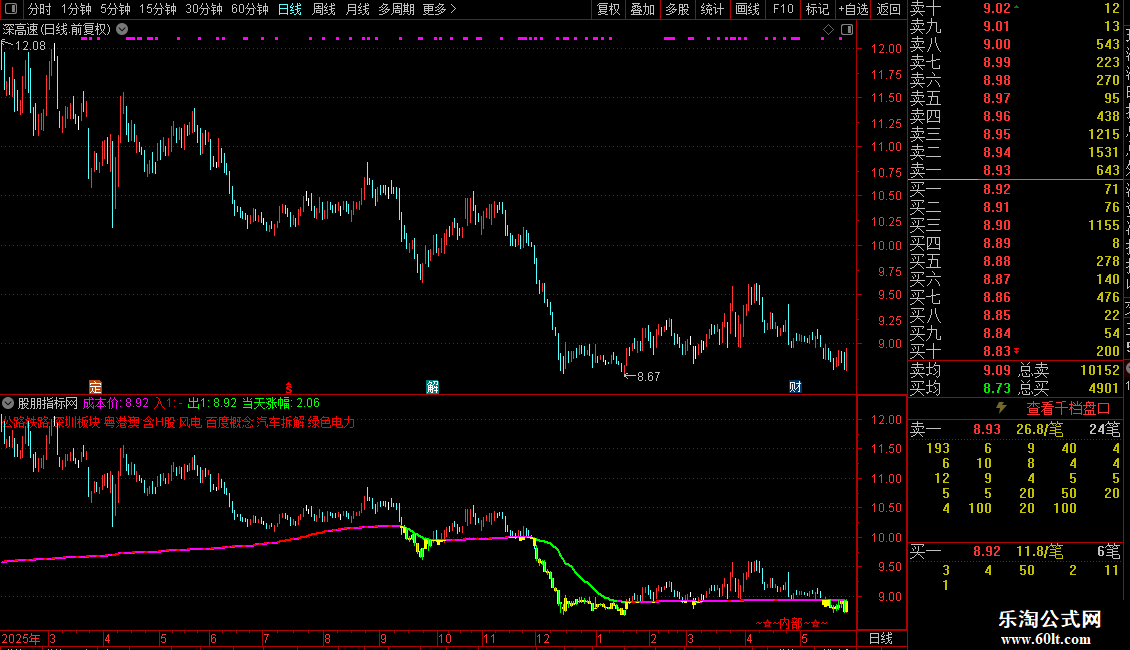Switch to 月线 monthly chart
This screenshot has height=650, width=1130.
coord(357,9)
